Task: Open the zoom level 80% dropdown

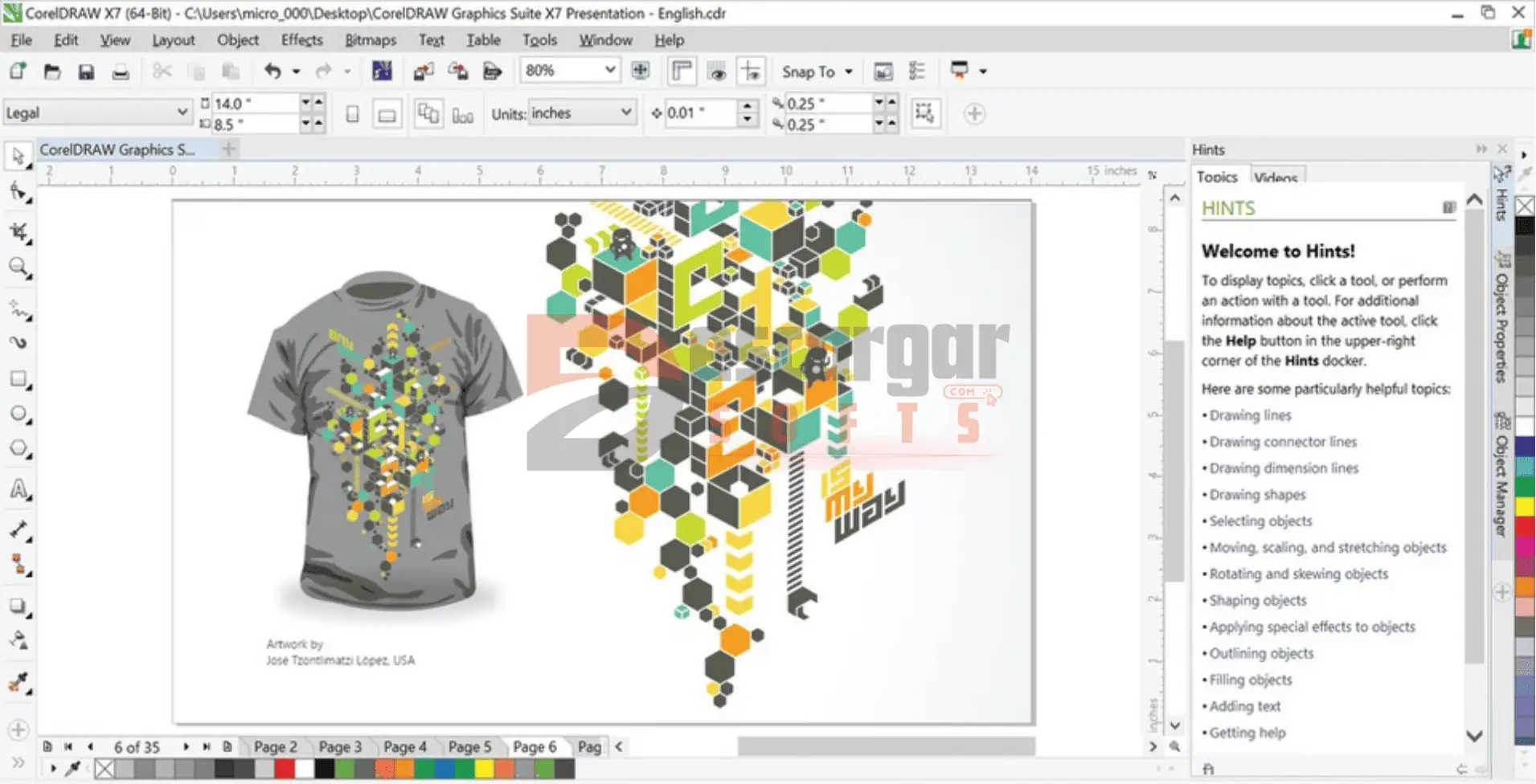Action: pos(610,71)
